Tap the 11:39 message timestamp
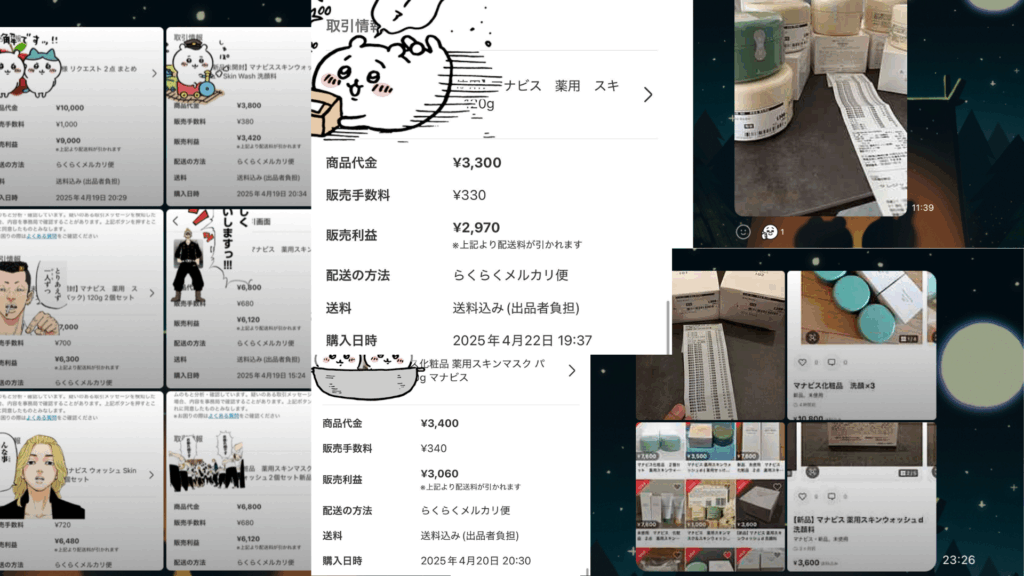 (x=922, y=208)
